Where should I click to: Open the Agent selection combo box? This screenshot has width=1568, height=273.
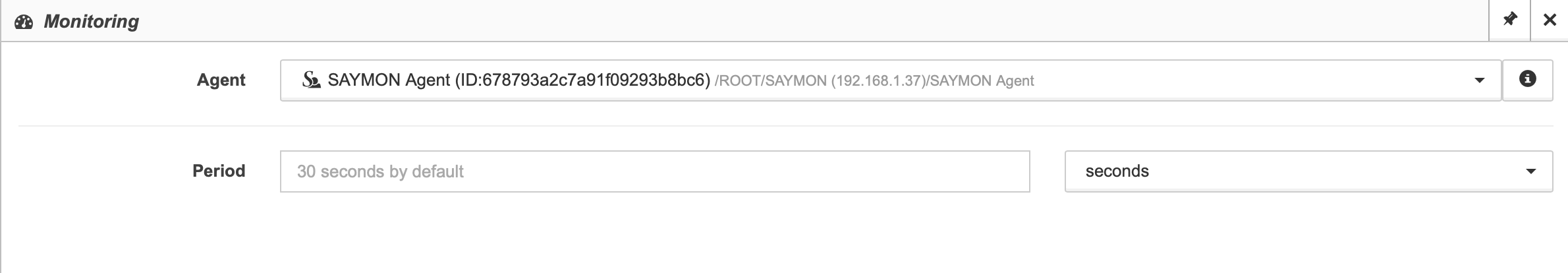890,80
